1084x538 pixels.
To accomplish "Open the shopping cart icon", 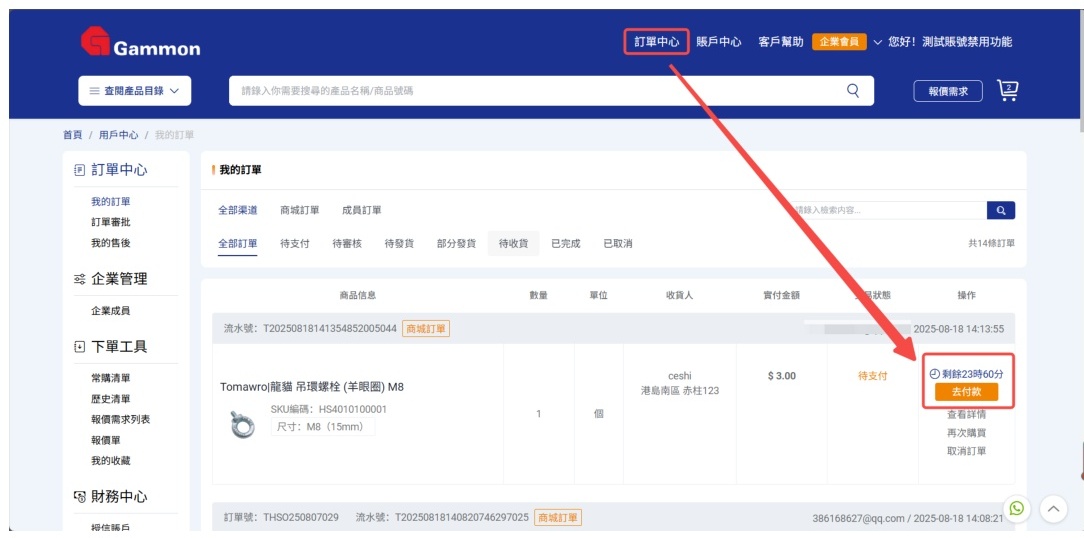I will pyautogui.click(x=1008, y=90).
